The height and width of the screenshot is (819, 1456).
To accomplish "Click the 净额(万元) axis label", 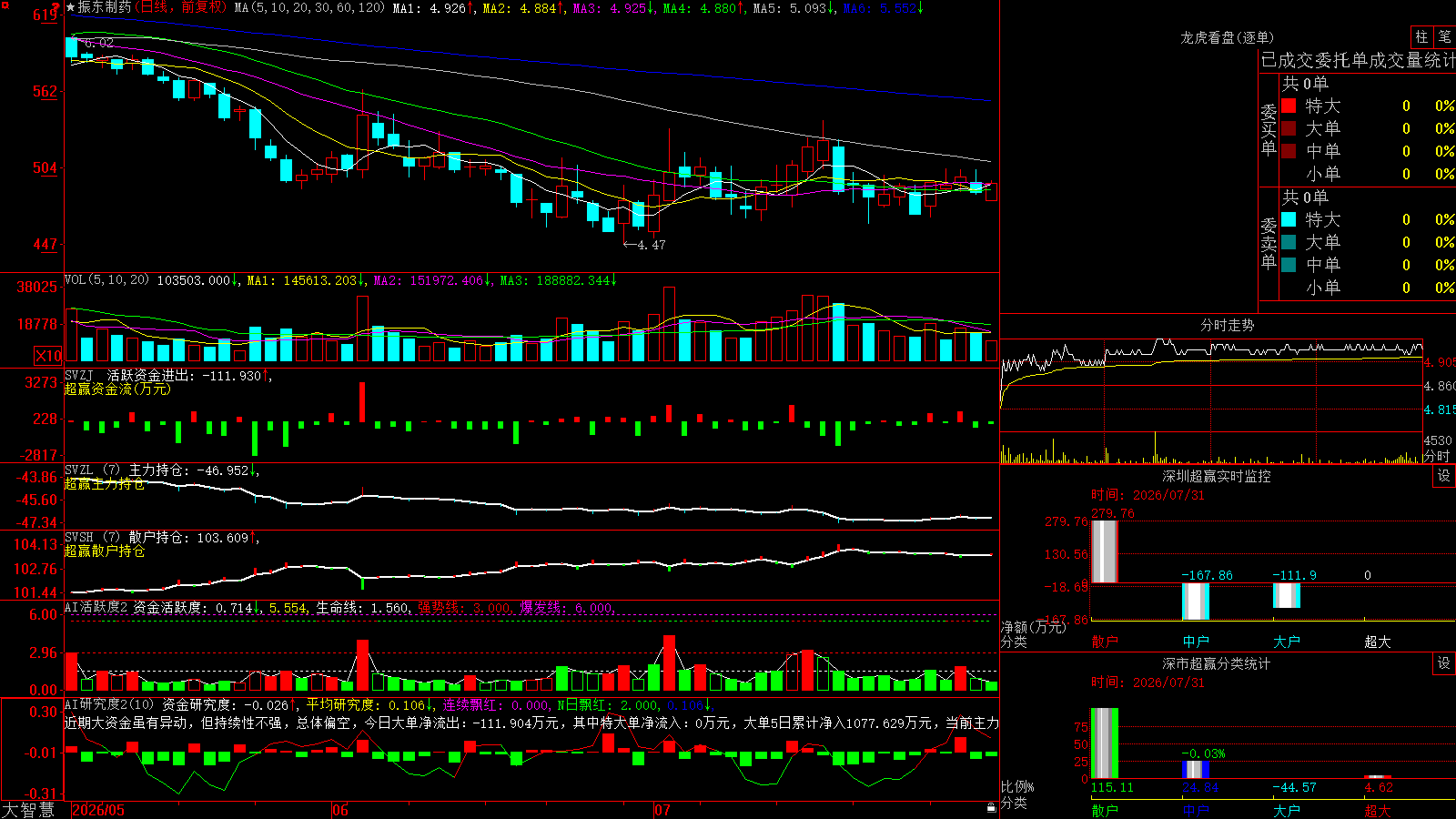I will (x=1034, y=627).
